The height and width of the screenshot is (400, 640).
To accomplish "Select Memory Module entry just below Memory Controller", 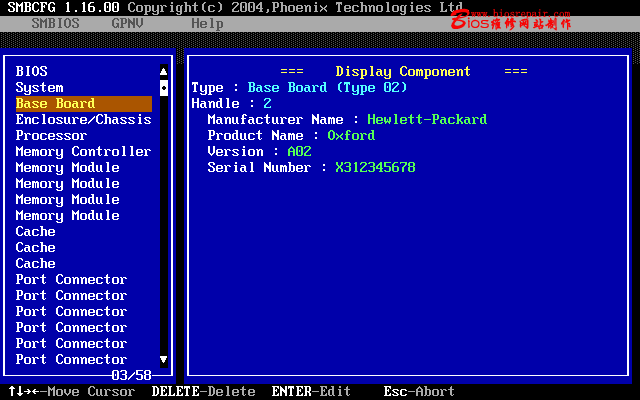I will [68, 168].
